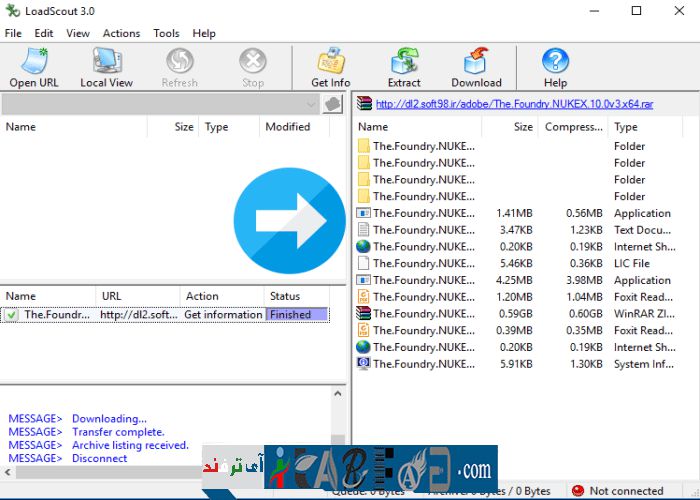Sort archive list by Compressed column
The width and height of the screenshot is (700, 500).
(x=572, y=127)
